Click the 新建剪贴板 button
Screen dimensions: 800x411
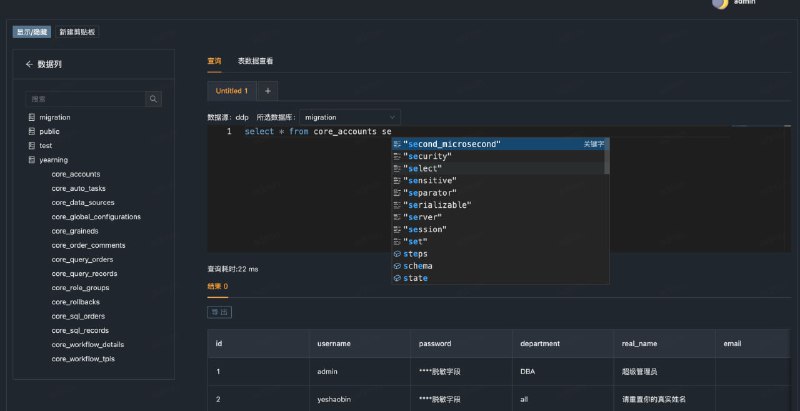pyautogui.click(x=77, y=32)
